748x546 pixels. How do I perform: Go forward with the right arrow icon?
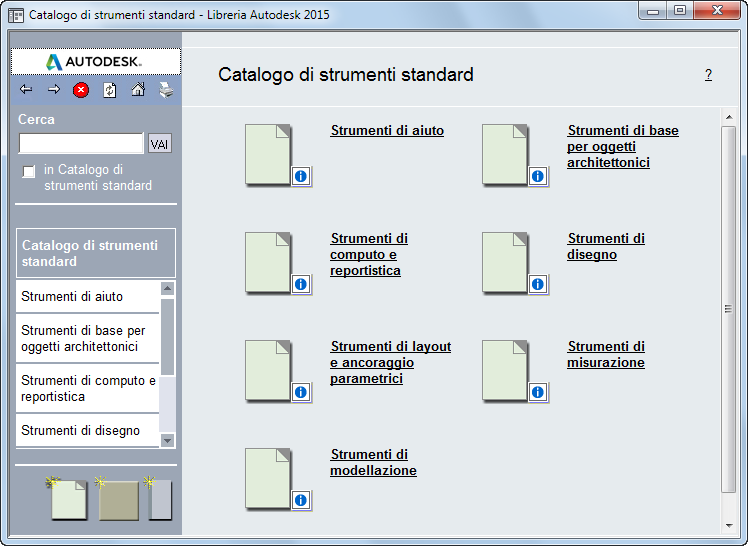(54, 89)
